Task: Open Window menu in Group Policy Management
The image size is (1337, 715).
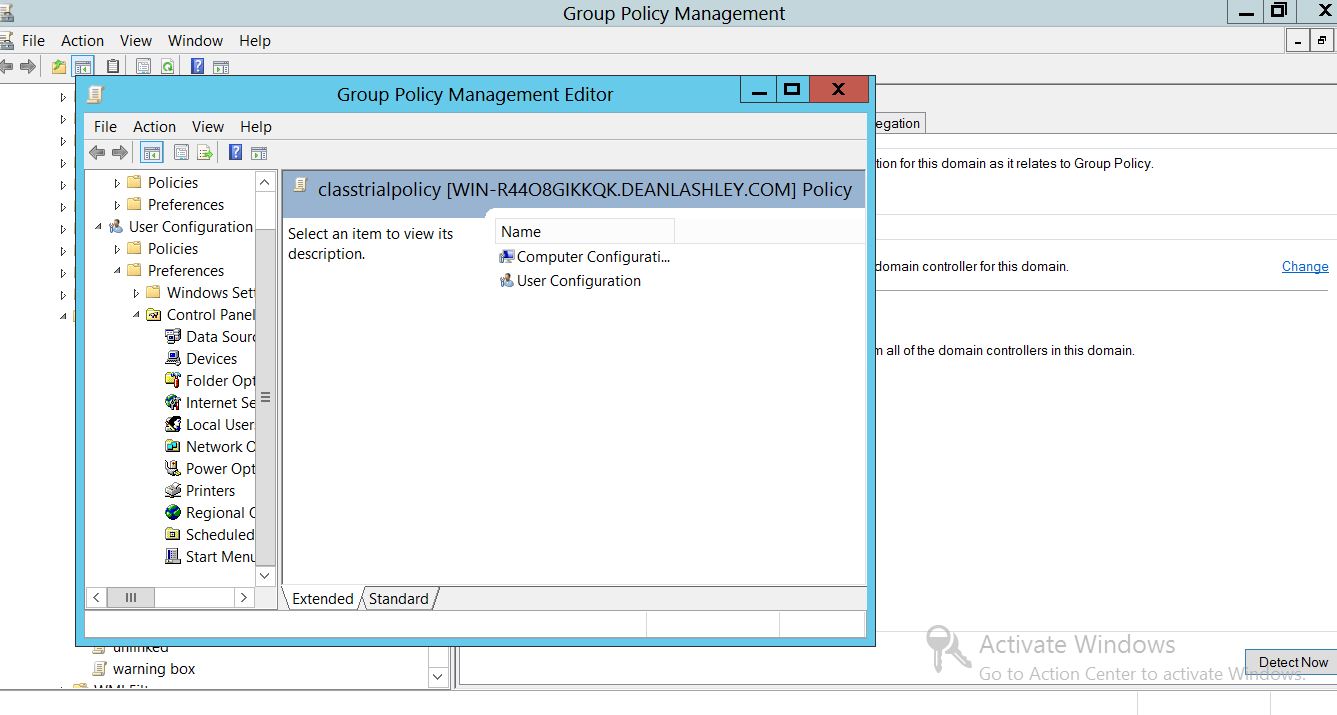Action: point(195,41)
